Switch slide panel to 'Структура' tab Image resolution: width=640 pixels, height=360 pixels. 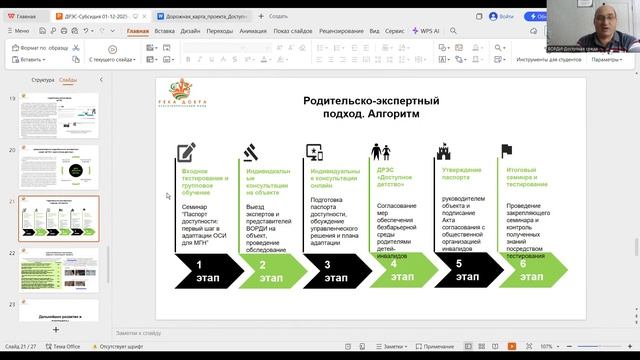coord(43,80)
